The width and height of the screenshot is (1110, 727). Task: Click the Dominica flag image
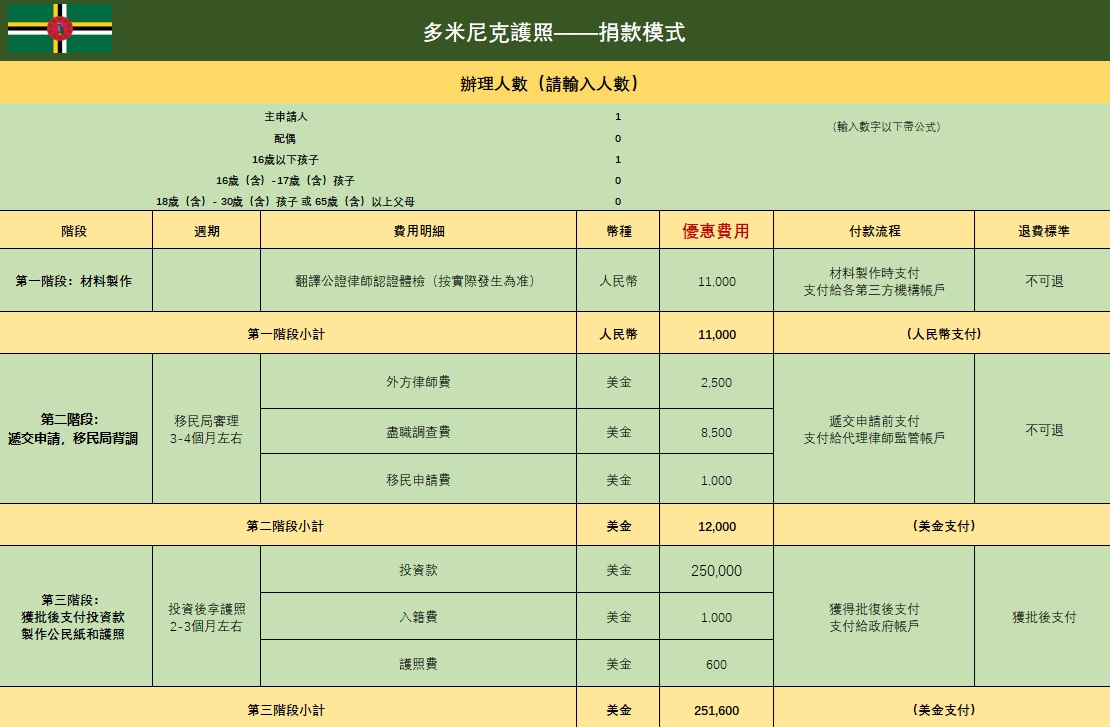[60, 29]
